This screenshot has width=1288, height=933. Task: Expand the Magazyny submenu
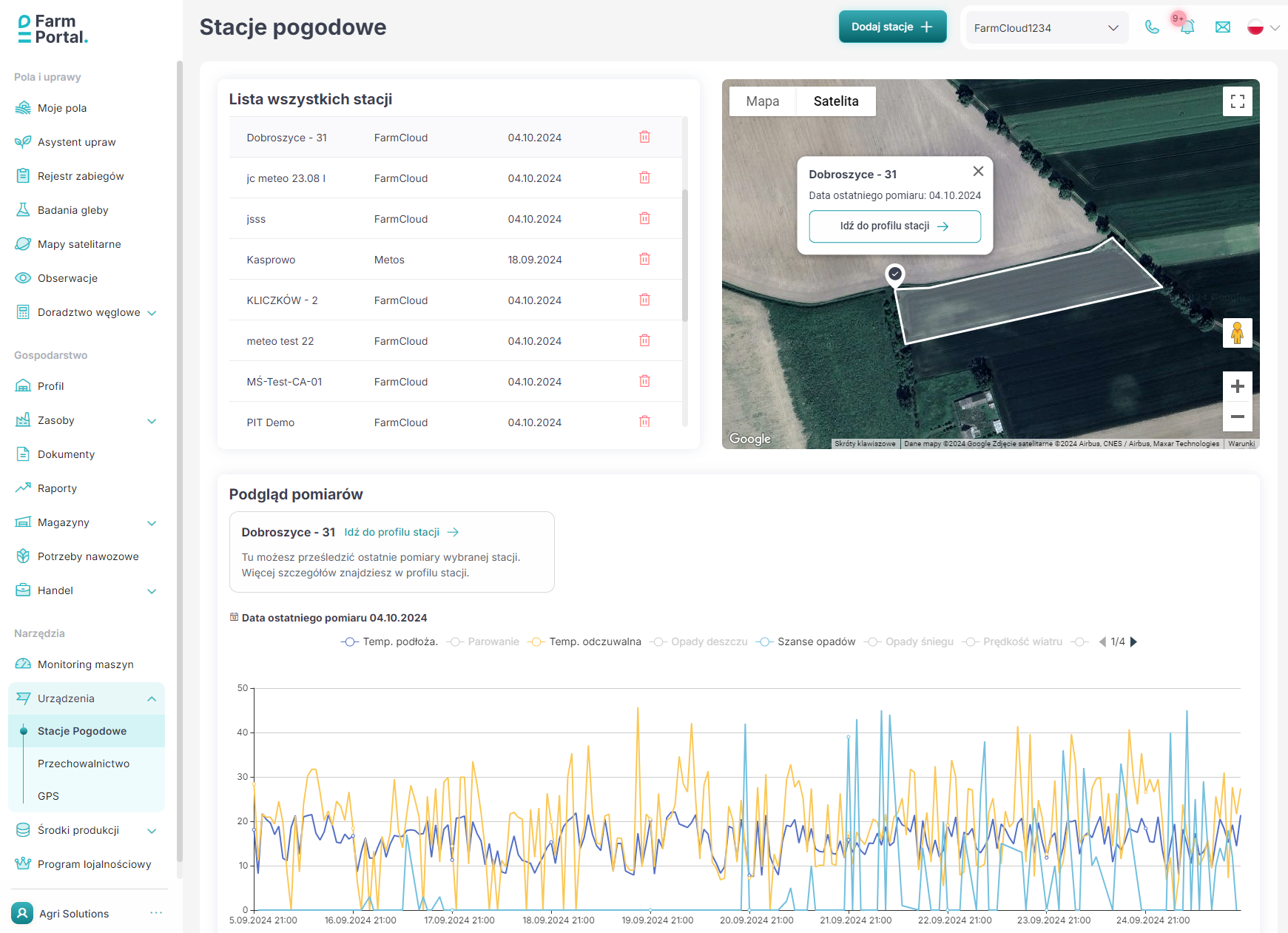pyautogui.click(x=152, y=523)
